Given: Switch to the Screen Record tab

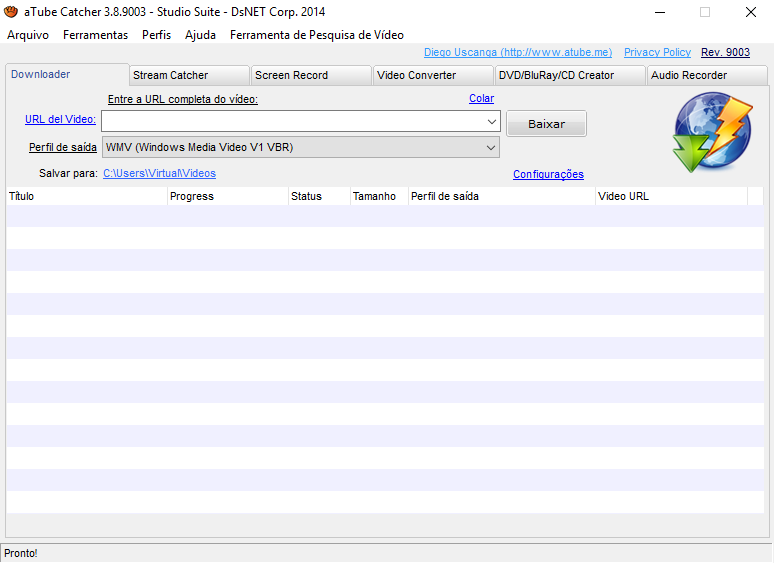Looking at the screenshot, I should [311, 75].
